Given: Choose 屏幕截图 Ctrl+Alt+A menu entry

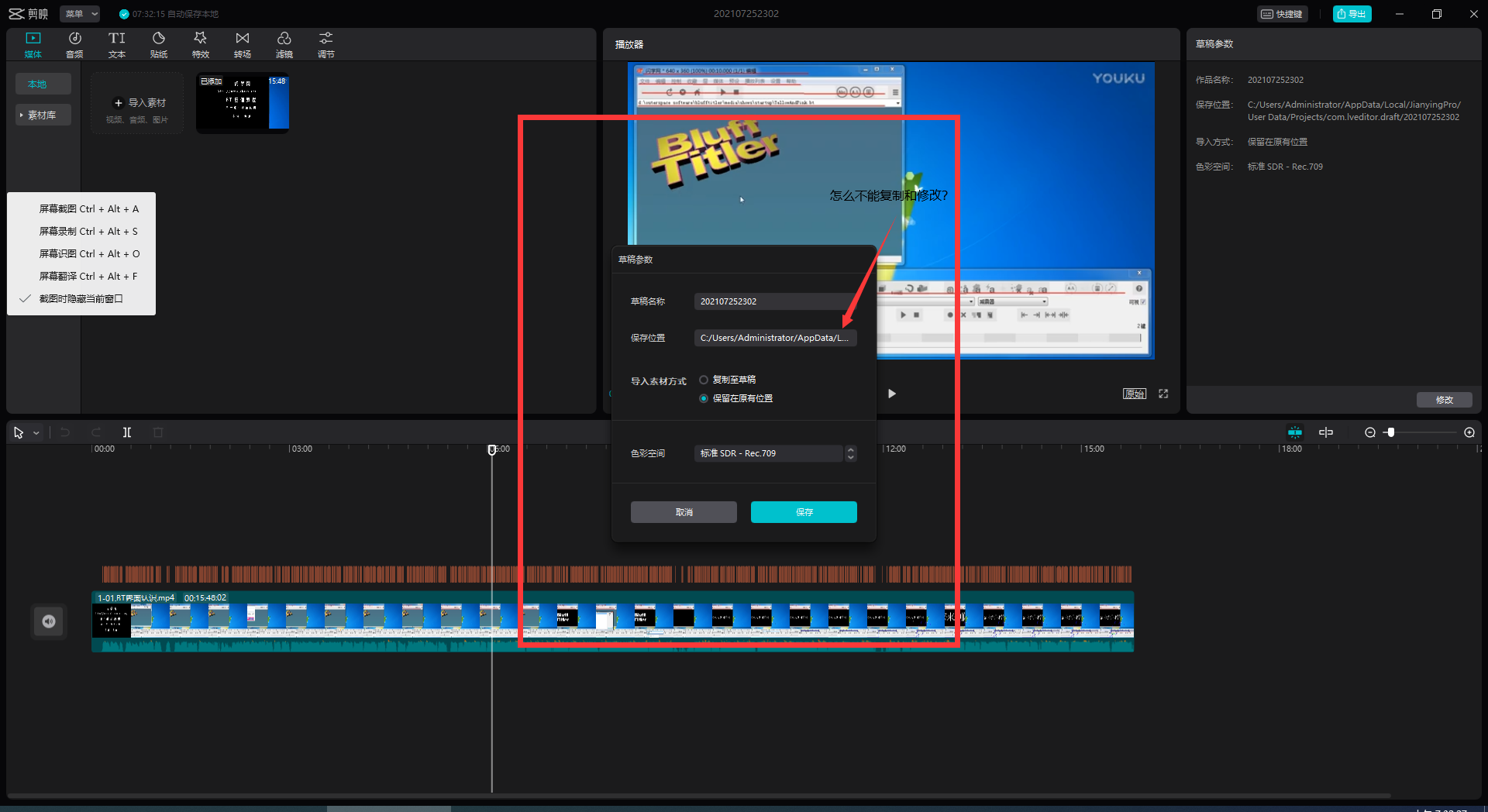Looking at the screenshot, I should coord(81,209).
